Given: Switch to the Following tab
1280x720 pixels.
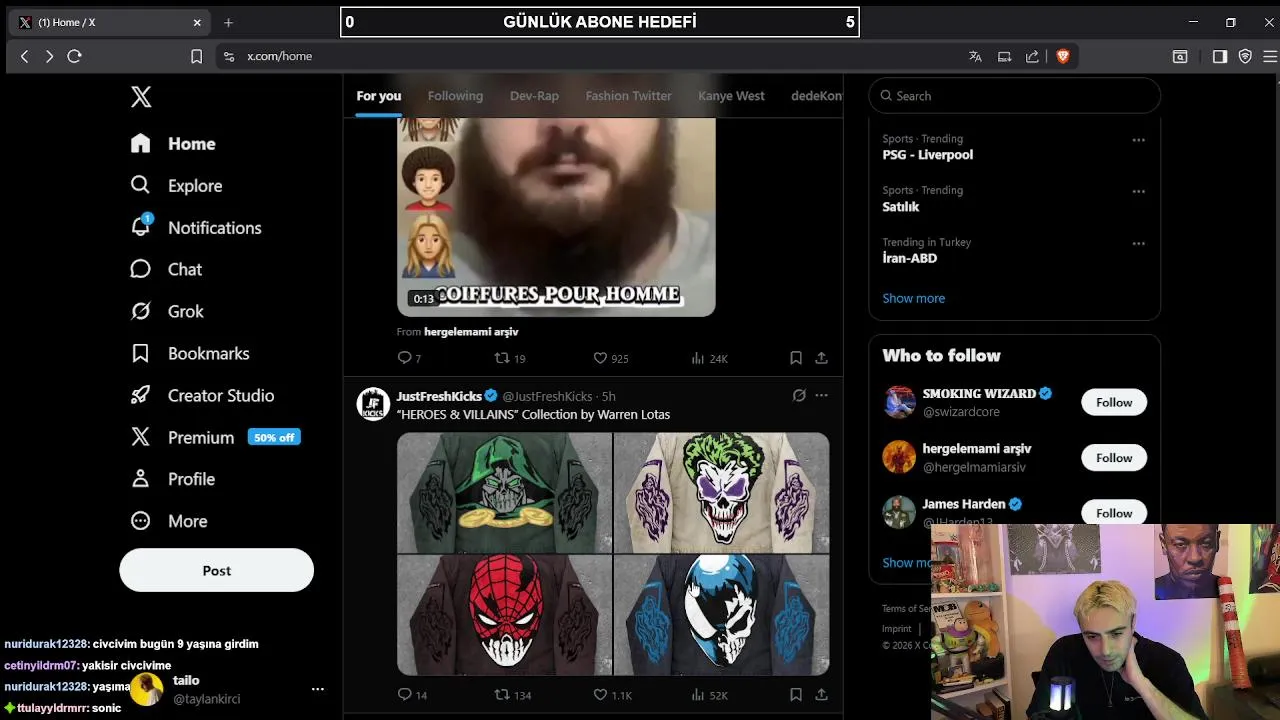Looking at the screenshot, I should click(455, 96).
